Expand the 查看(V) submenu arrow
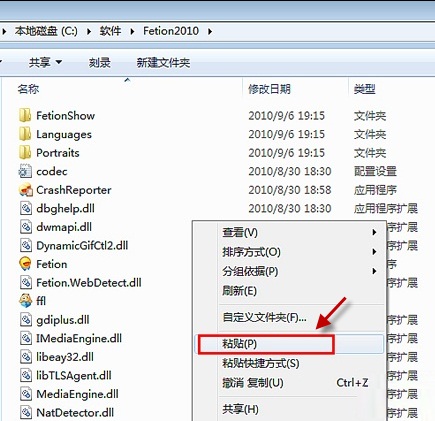This screenshot has width=435, height=421. (374, 232)
